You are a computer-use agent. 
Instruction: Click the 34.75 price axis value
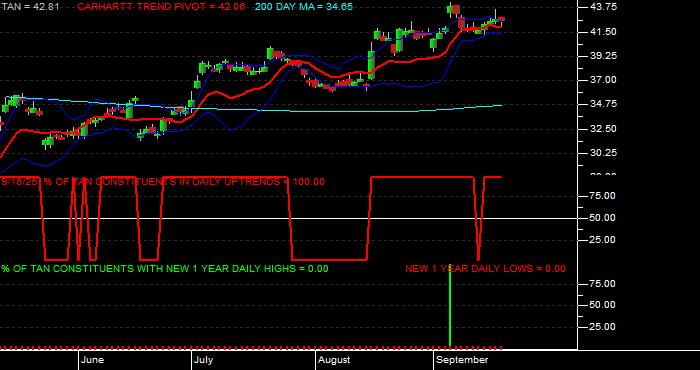tap(603, 104)
